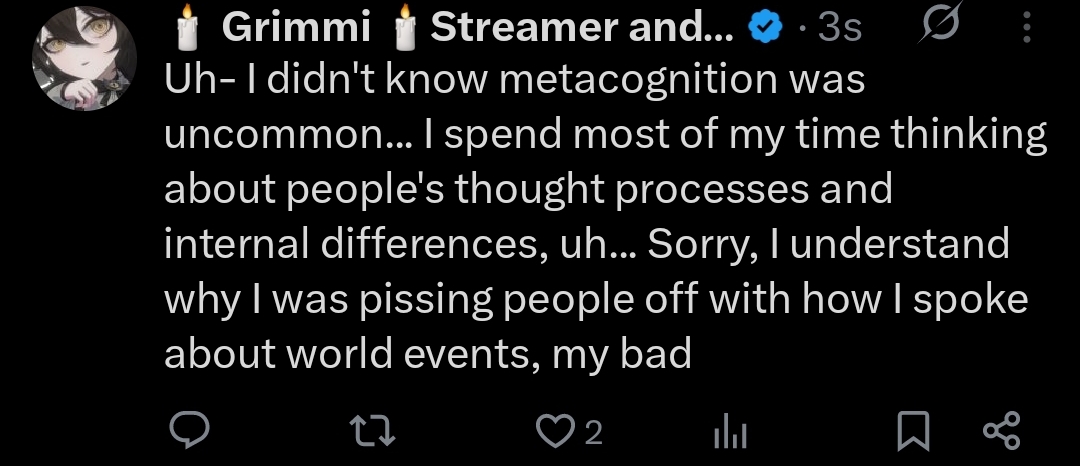Click the word "metacognition" in the tweet

tap(630, 81)
